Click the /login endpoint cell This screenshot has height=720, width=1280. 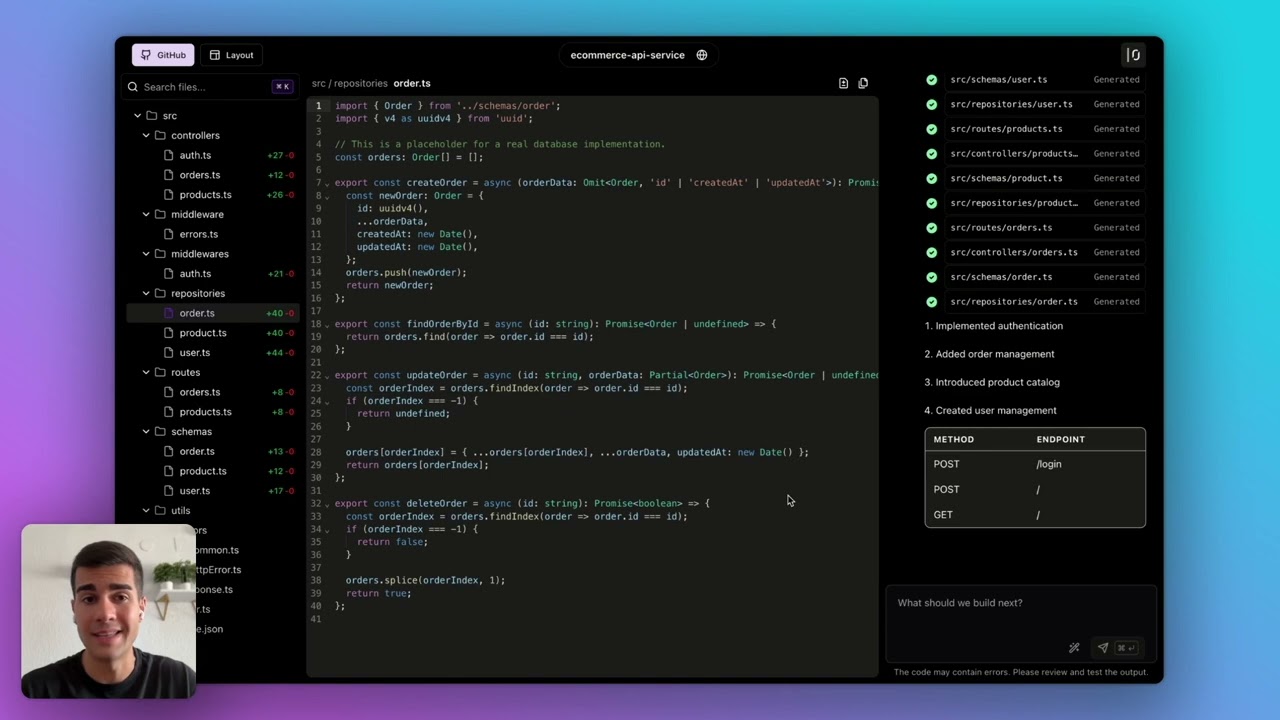[x=1049, y=464]
